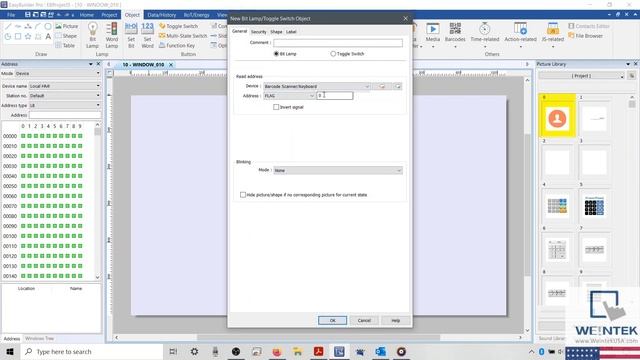Select the line drawing tool
Screen dimensions: 640x360
[x=8, y=26]
